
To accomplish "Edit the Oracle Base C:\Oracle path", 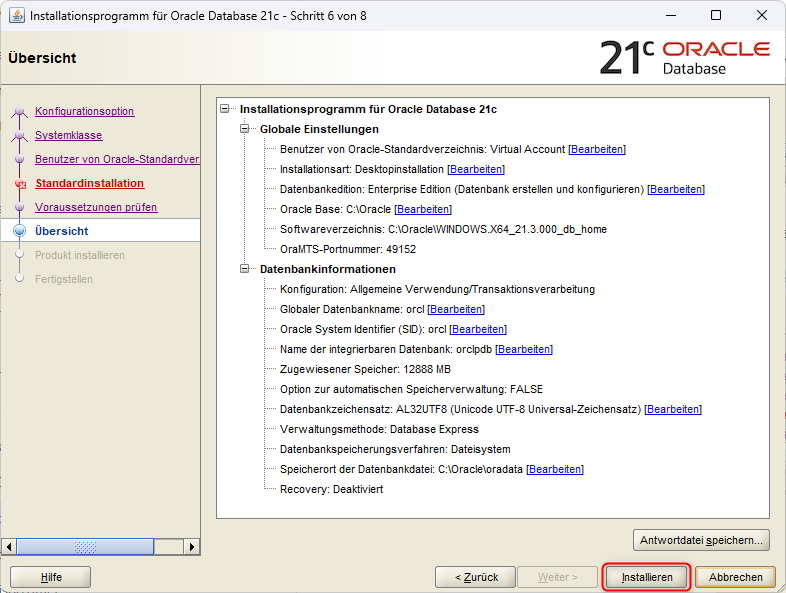I will click(423, 210).
